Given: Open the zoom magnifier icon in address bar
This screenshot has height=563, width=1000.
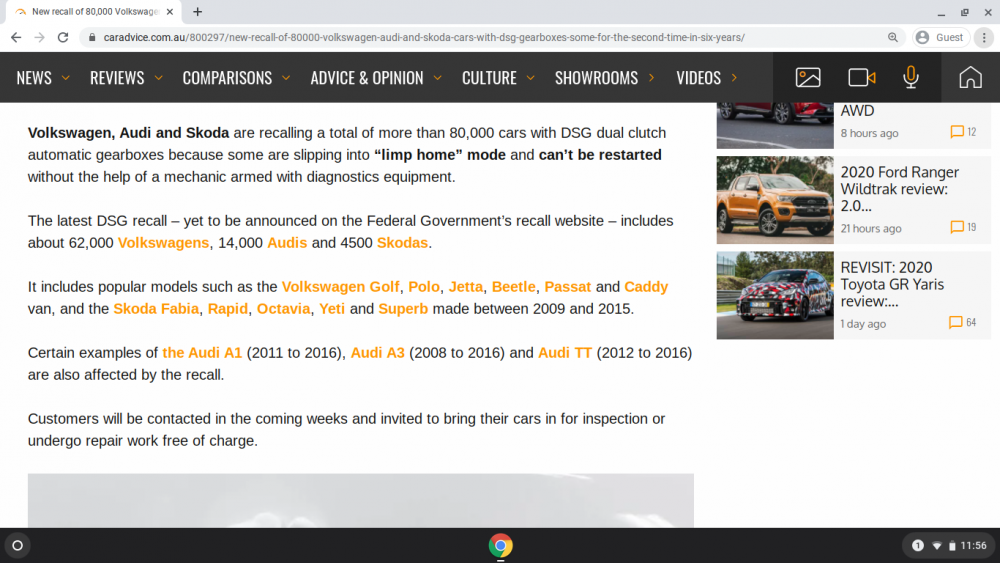Looking at the screenshot, I should [x=892, y=38].
